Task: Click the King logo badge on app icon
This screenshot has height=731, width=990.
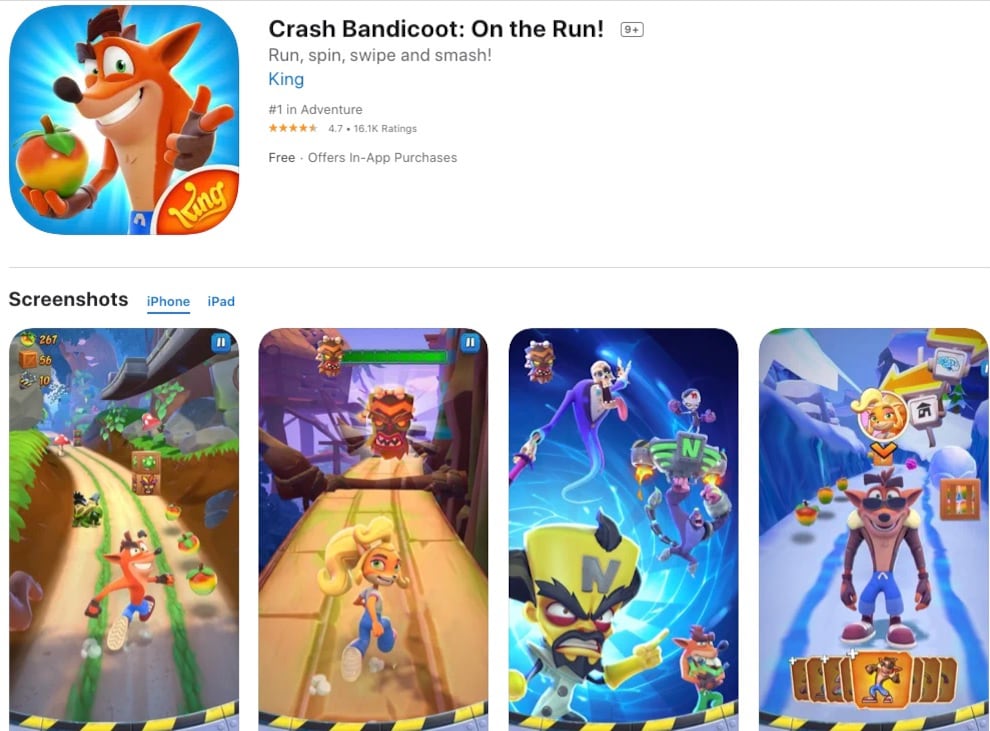Action: click(198, 201)
